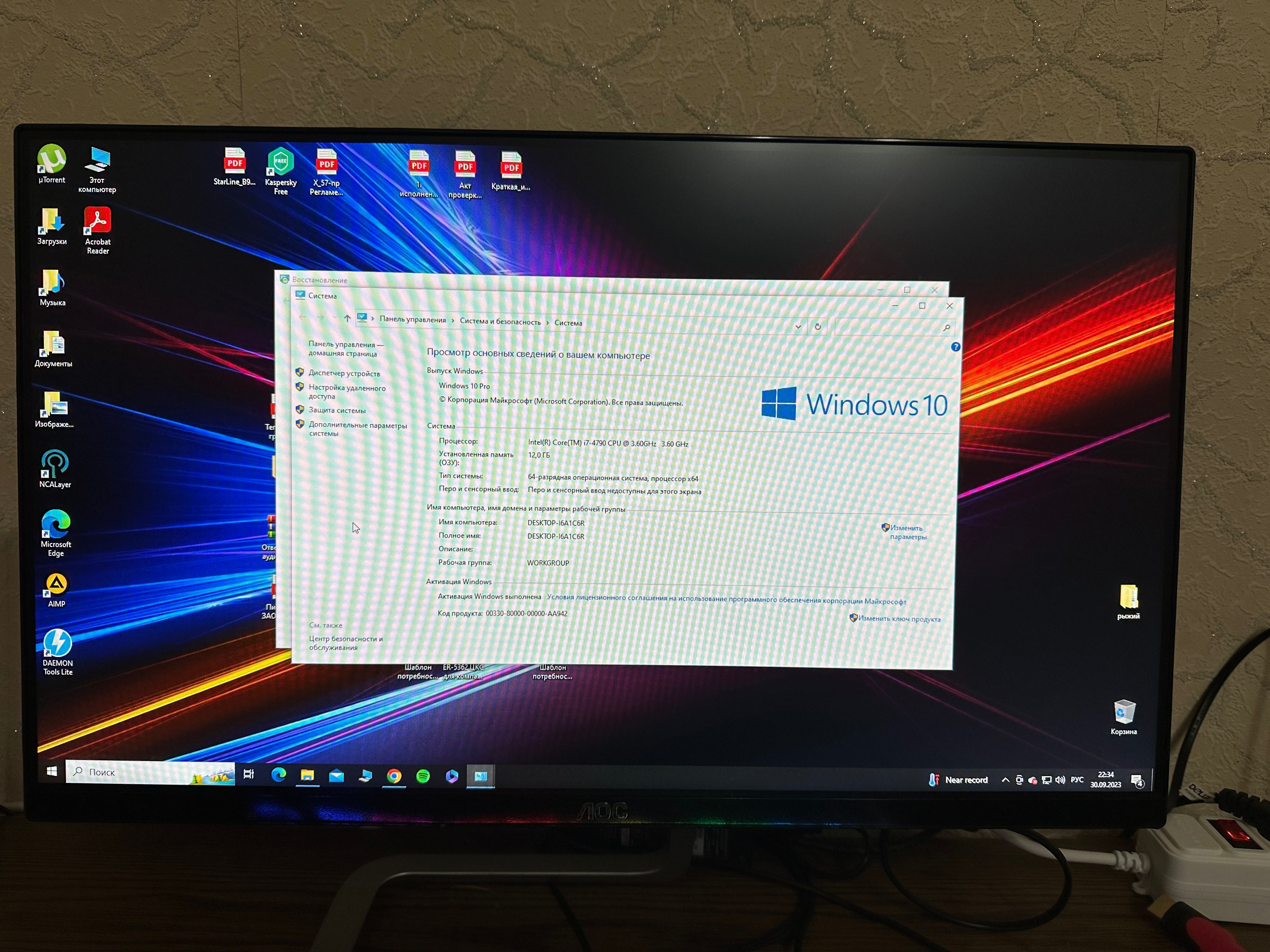
Task: Launch AIMP player from the desktop
Action: coord(56,591)
